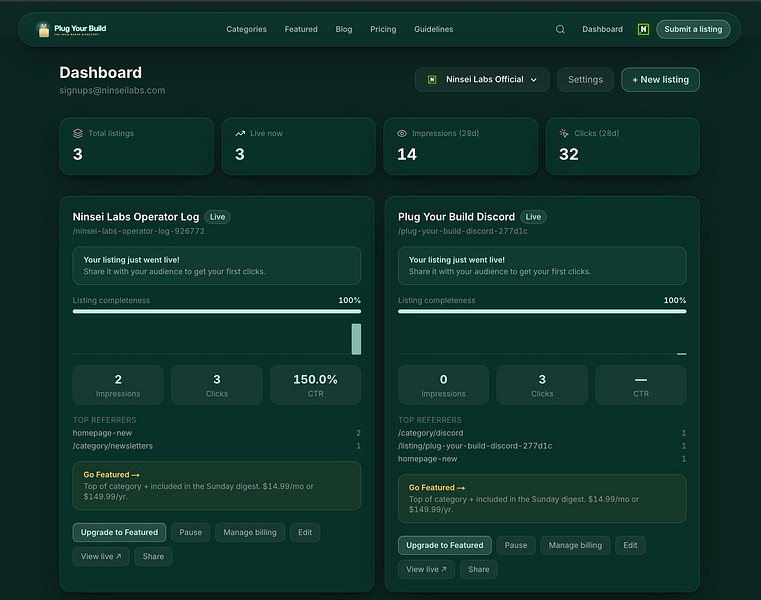Click Submit a listing button

(693, 29)
